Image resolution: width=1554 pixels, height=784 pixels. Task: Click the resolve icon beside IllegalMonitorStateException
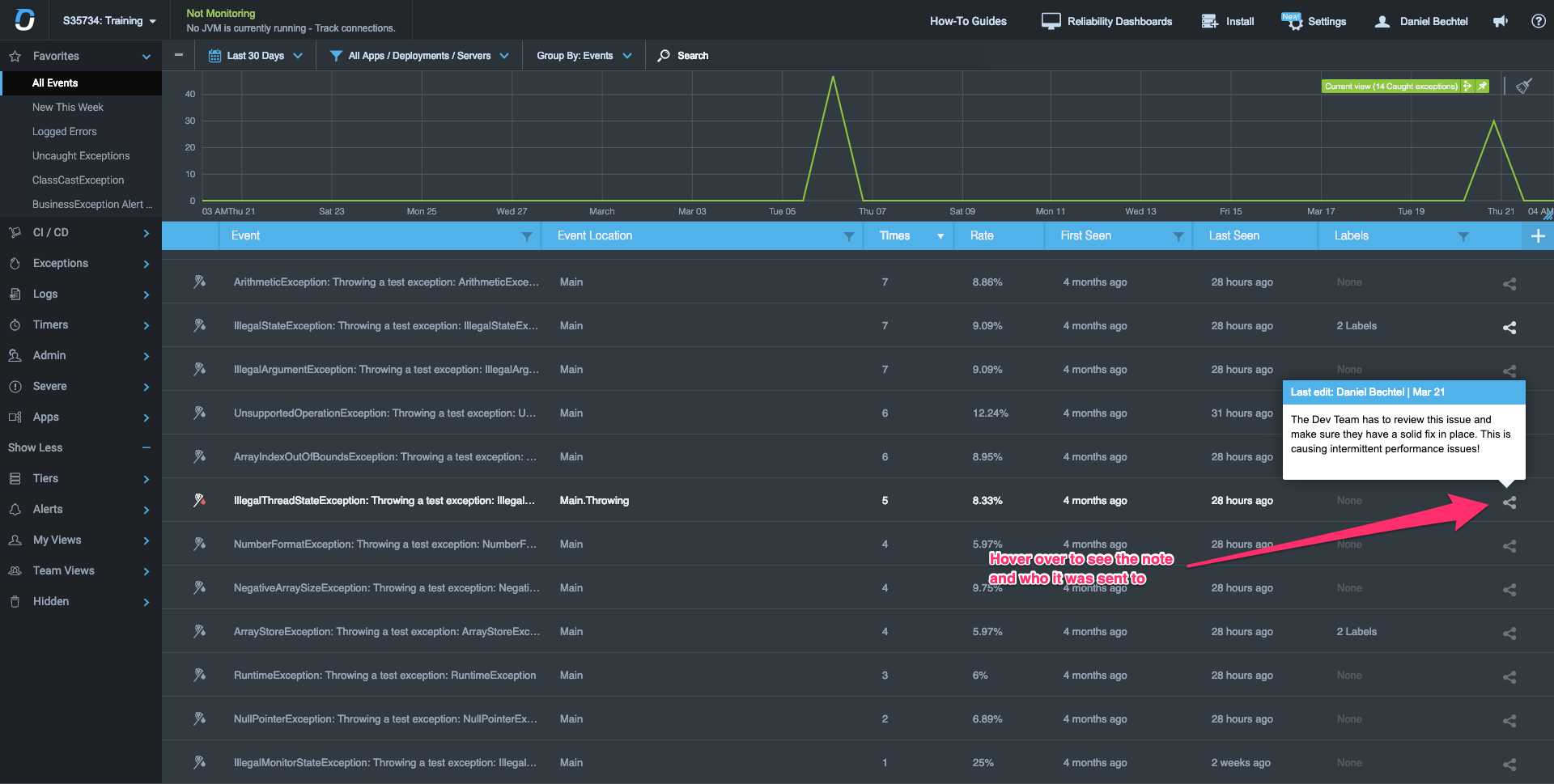click(199, 762)
